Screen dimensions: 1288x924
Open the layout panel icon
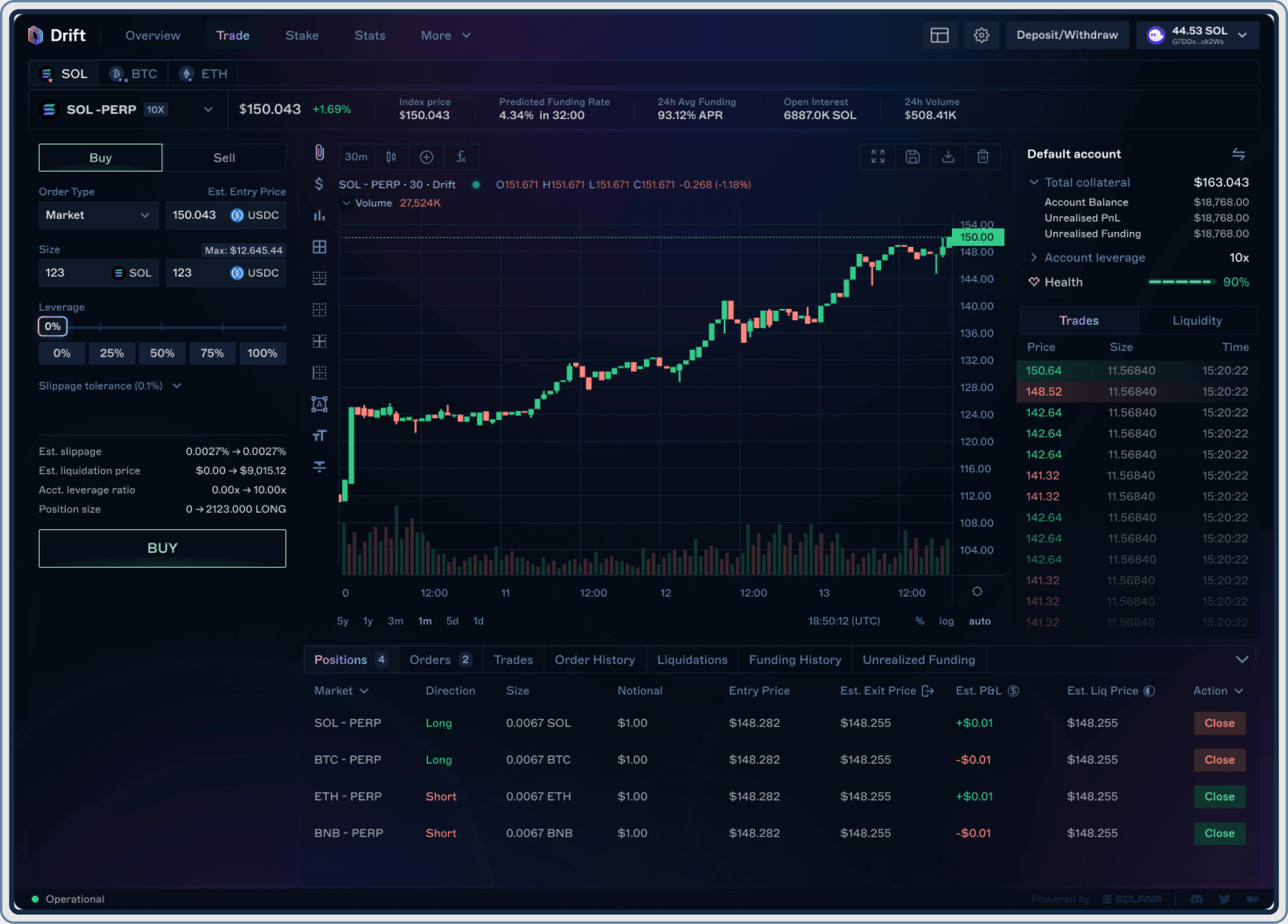[x=939, y=35]
